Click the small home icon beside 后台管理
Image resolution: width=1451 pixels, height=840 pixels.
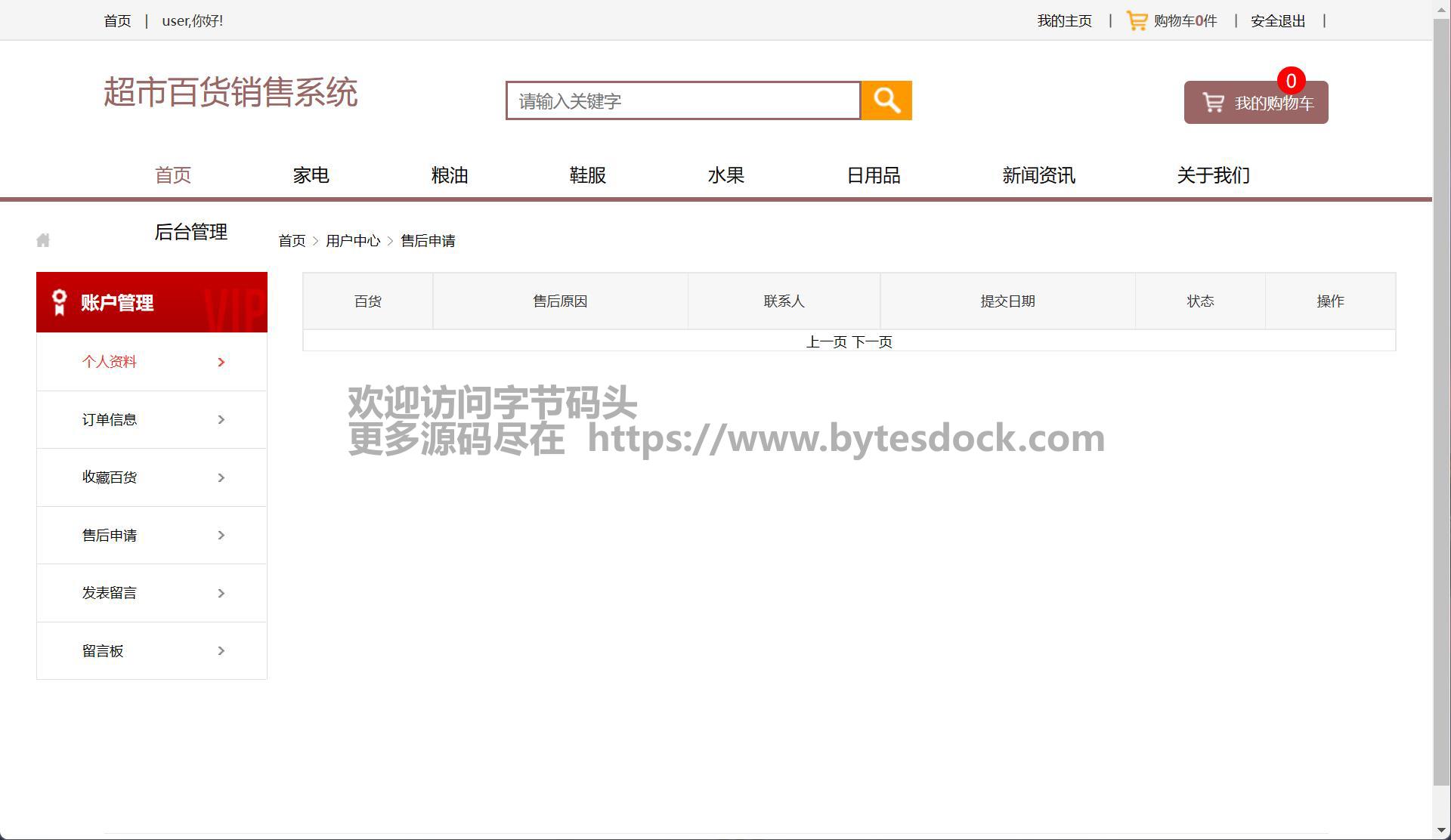point(43,240)
